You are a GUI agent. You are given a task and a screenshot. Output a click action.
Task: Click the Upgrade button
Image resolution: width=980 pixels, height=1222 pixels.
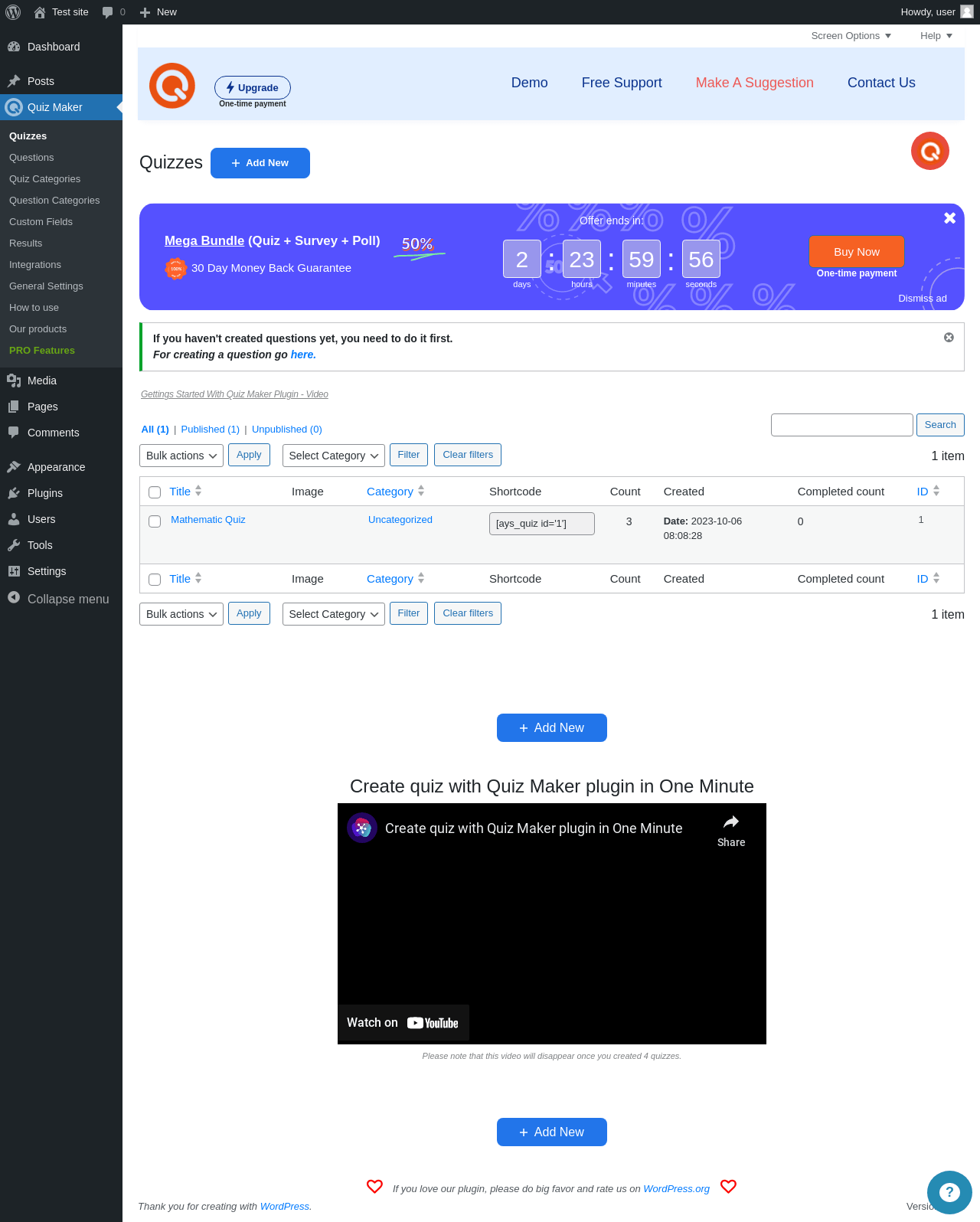tap(253, 87)
